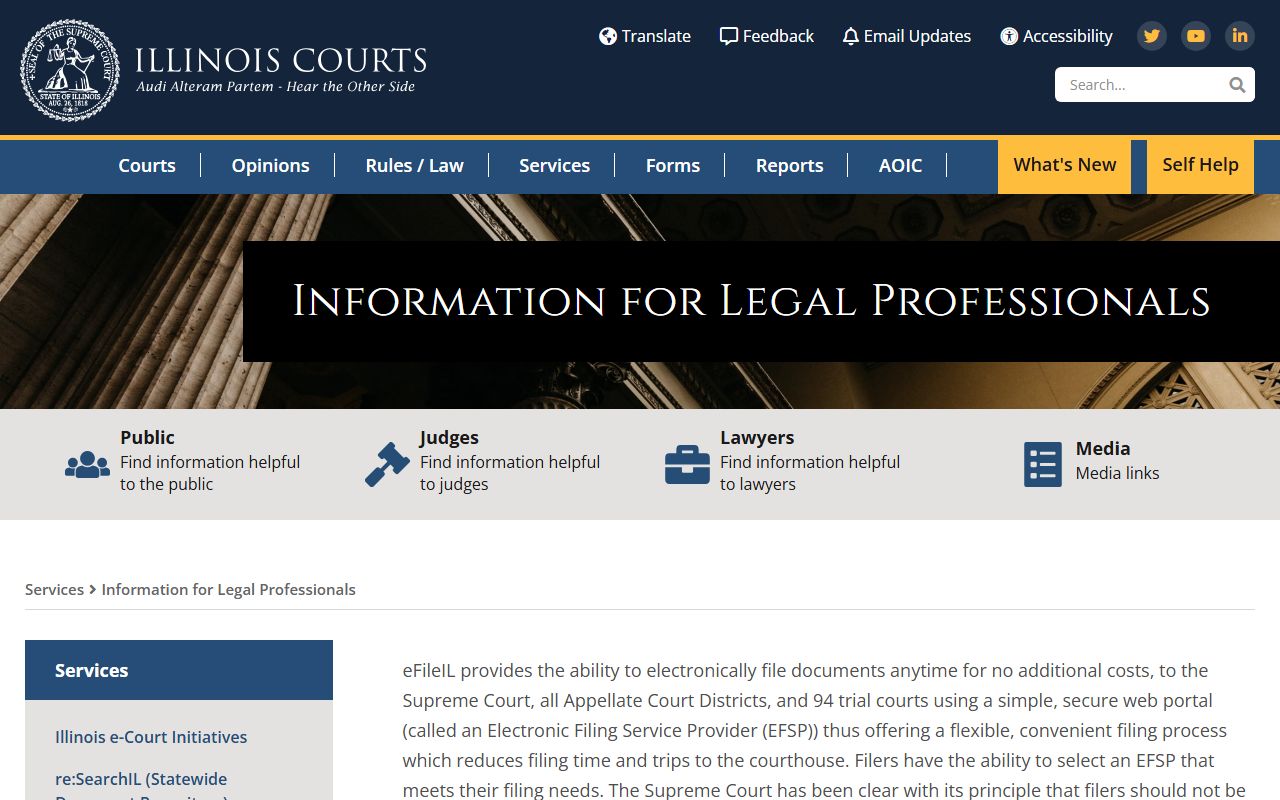Open the Reports menu

point(789,166)
